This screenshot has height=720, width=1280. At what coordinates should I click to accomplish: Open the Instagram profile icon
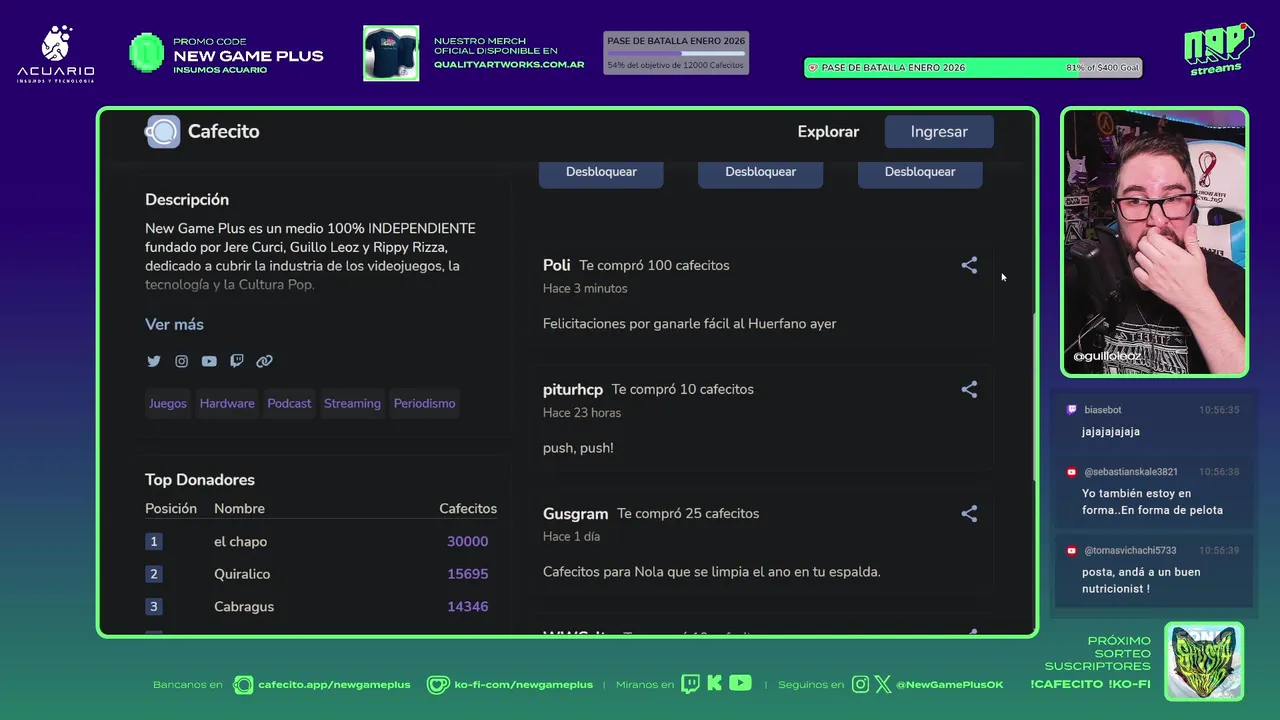[x=181, y=361]
